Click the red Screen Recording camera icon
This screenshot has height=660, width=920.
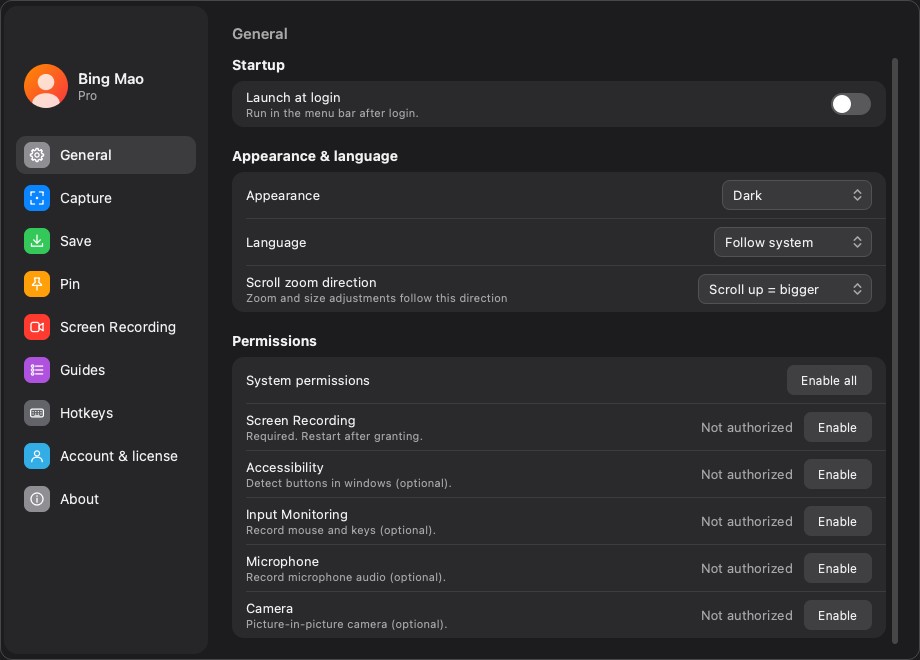pos(37,327)
